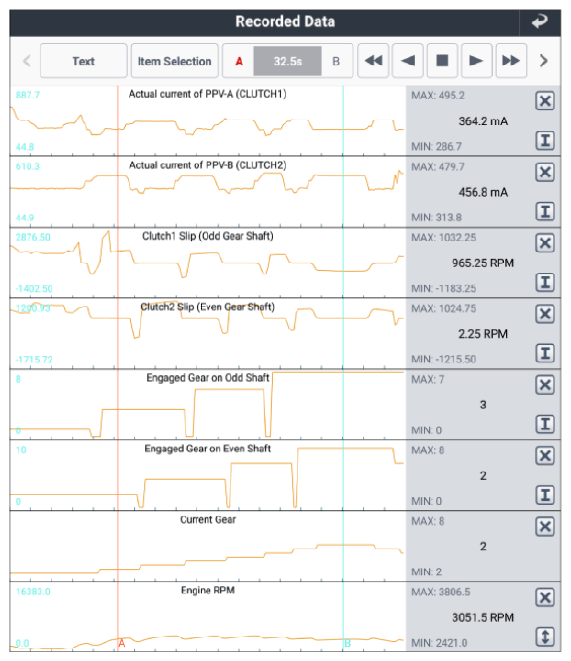Expand toolbar with right chevron

[544, 61]
